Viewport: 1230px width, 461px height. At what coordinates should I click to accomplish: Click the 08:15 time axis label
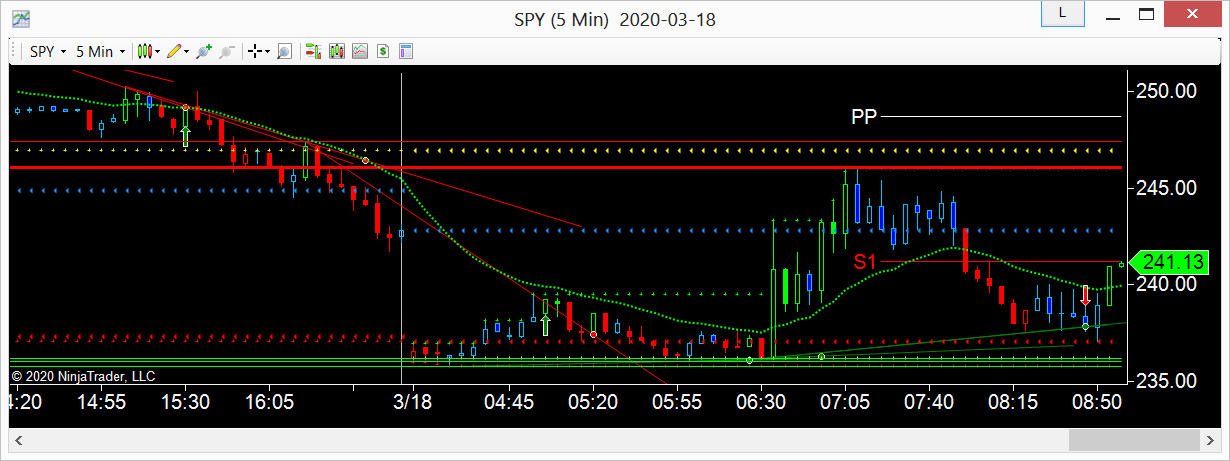1014,402
